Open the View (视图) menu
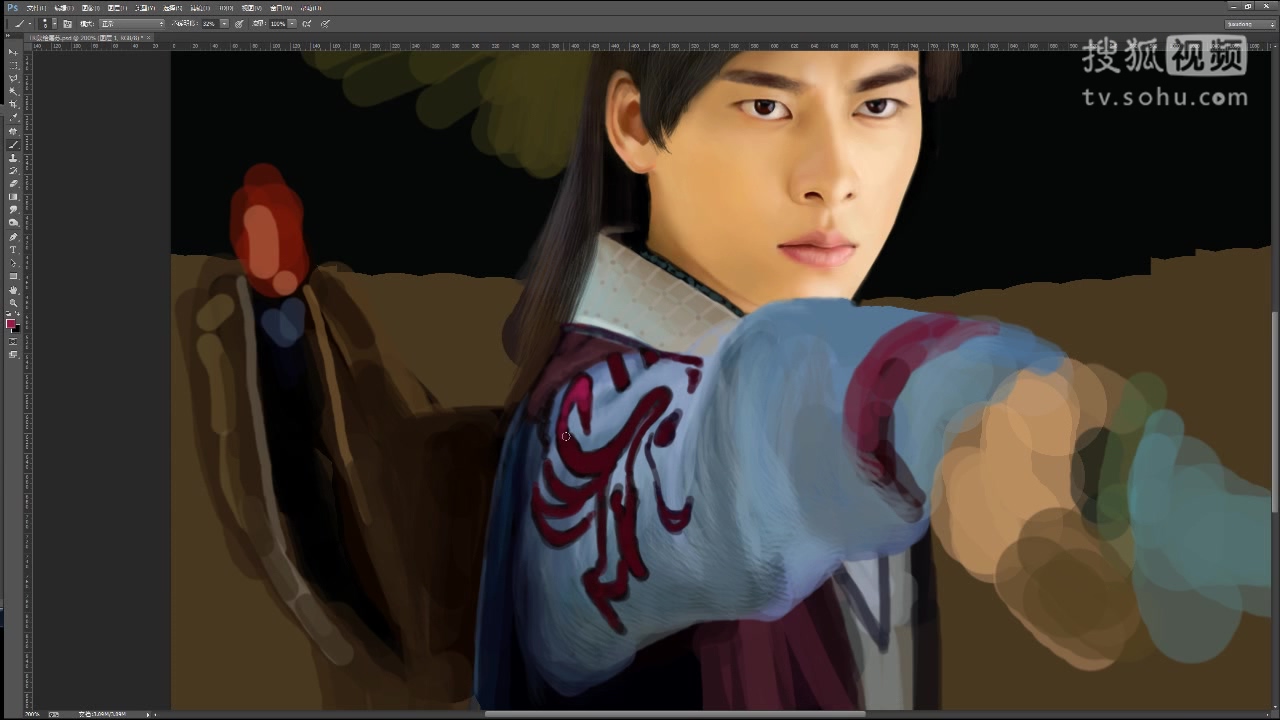The height and width of the screenshot is (720, 1280). (x=226, y=8)
